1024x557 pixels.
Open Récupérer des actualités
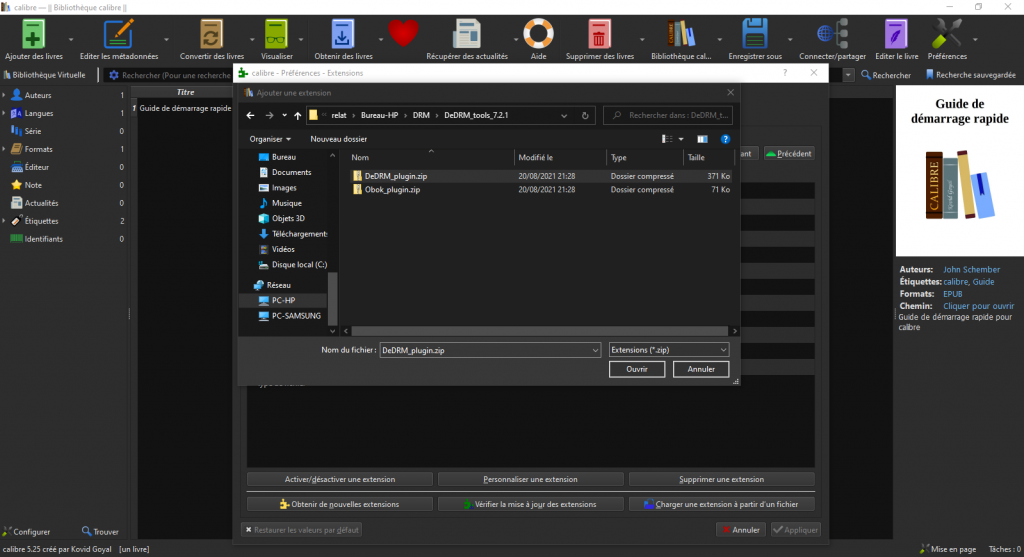(x=466, y=34)
